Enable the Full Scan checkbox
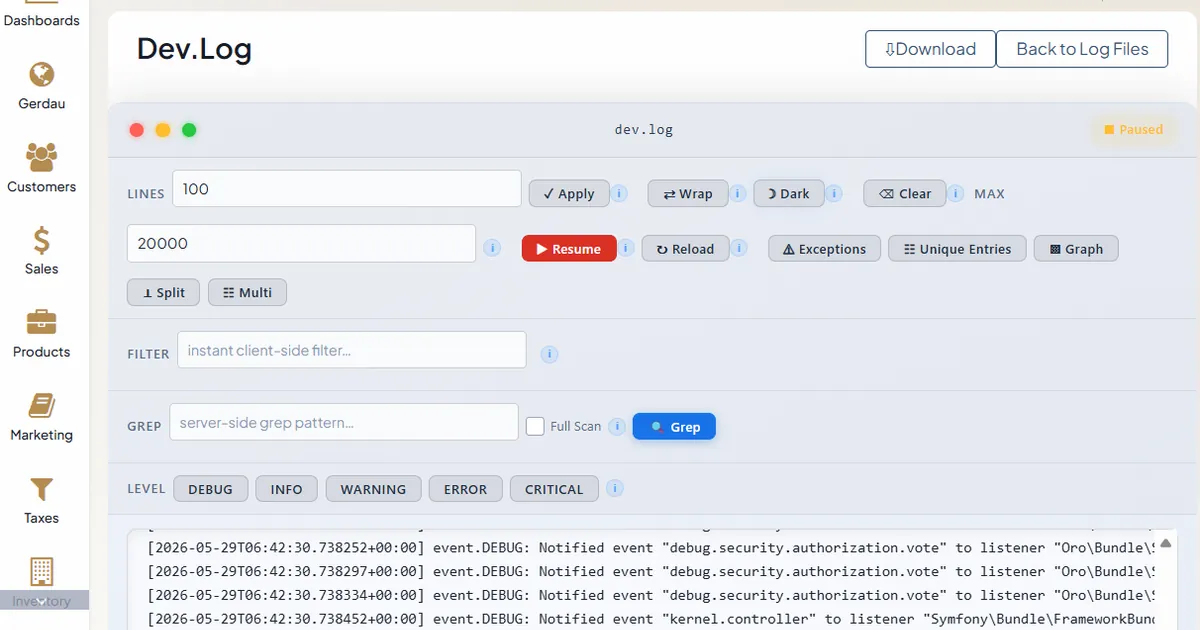The width and height of the screenshot is (1200, 630). coord(535,426)
